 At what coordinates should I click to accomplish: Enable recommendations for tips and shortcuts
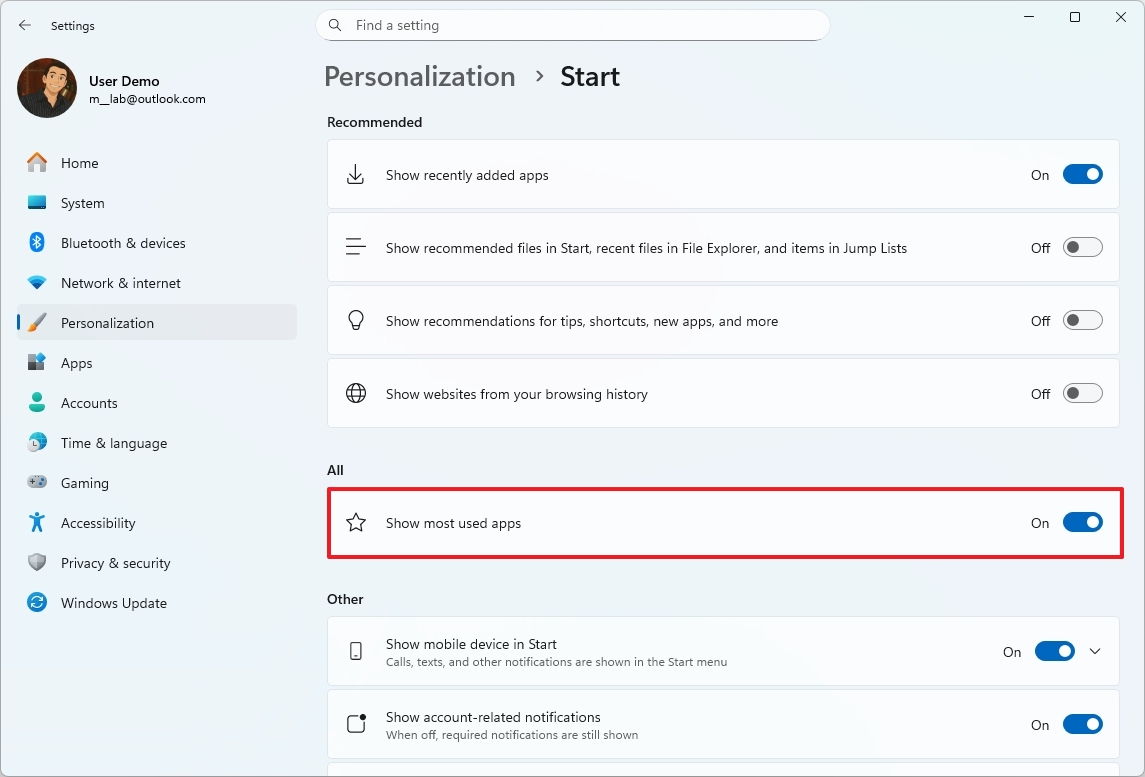(x=1082, y=321)
